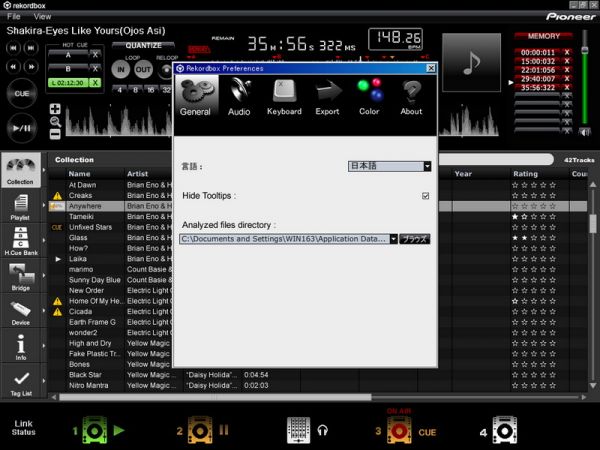Delete Hot Cue B with its X
This screenshot has height=450, width=600.
tap(95, 69)
